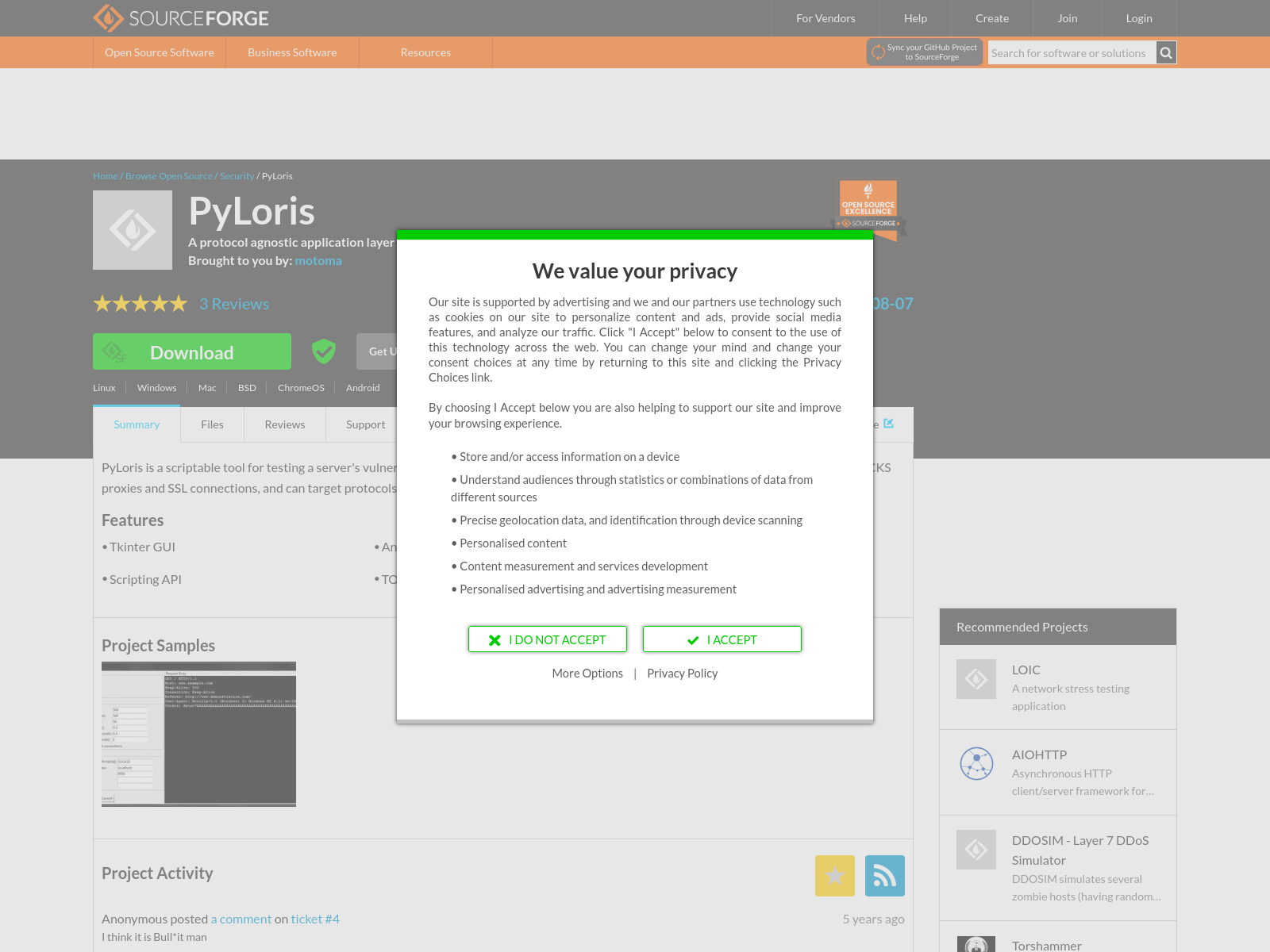
Task: Click Login in top bar
Action: [1139, 18]
